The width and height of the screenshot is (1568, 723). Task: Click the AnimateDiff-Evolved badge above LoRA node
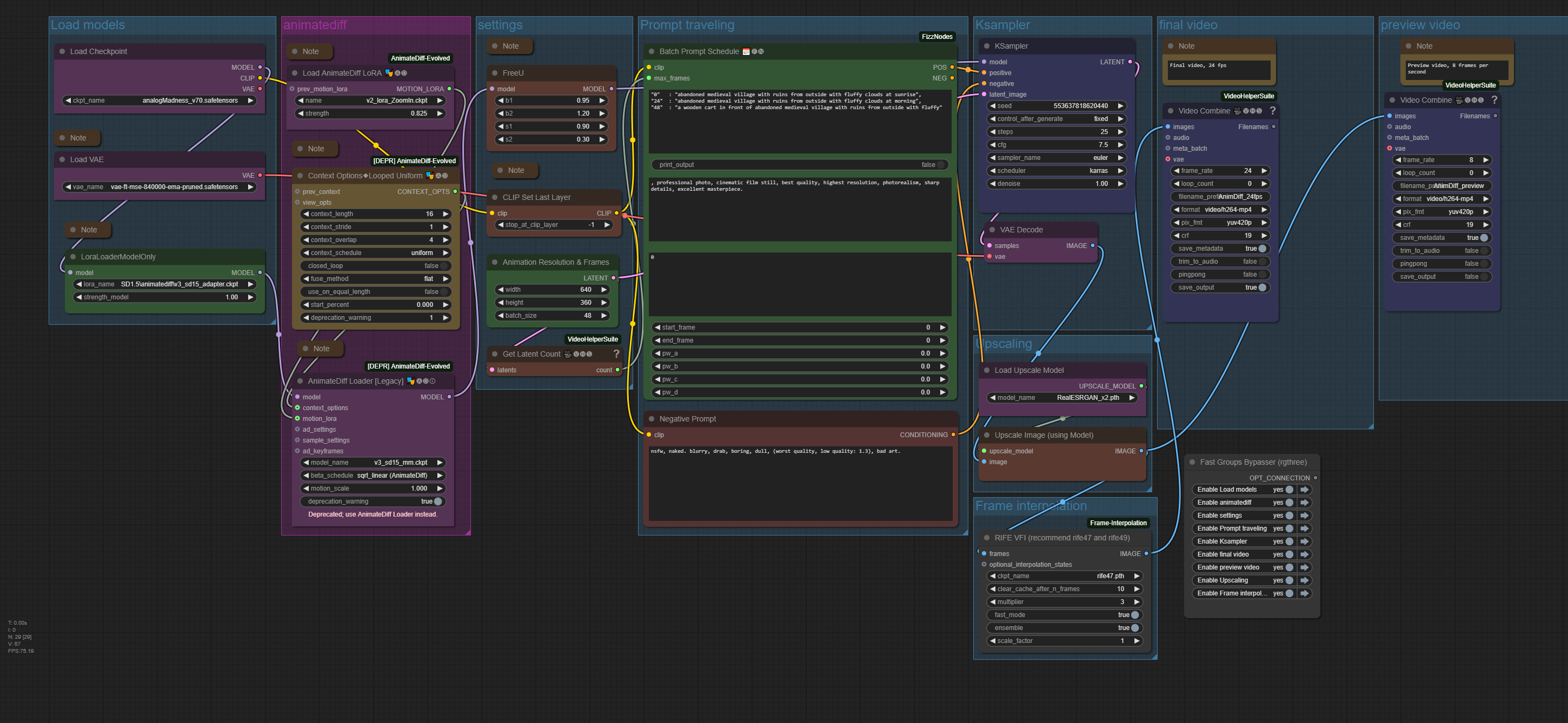click(x=420, y=58)
